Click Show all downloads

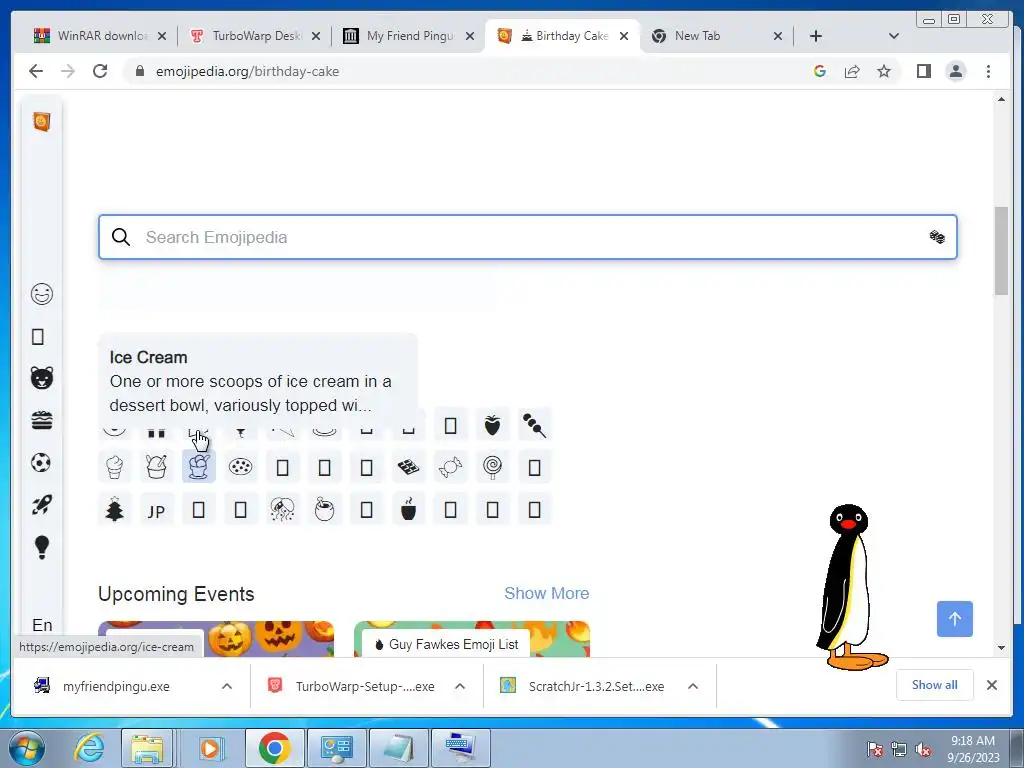[x=935, y=684]
